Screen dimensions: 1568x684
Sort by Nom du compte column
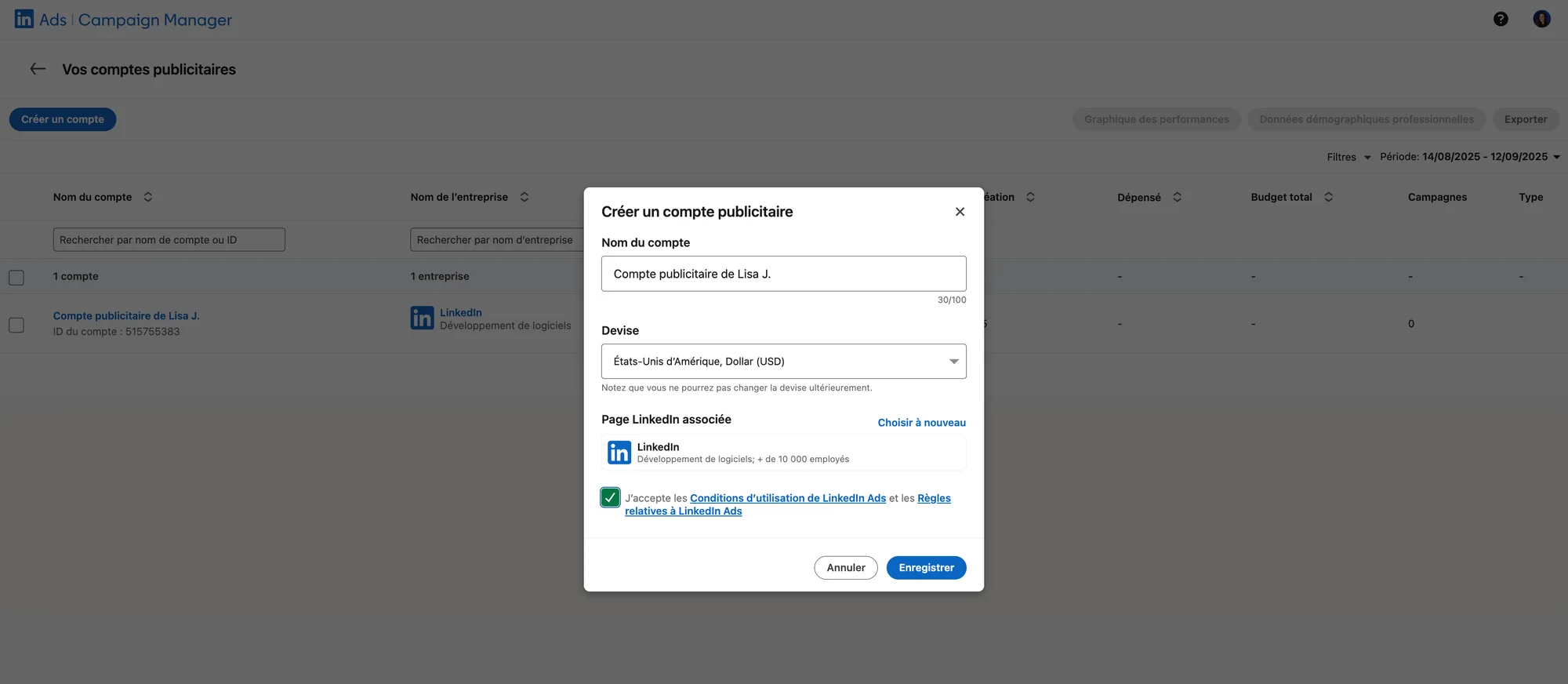point(148,197)
